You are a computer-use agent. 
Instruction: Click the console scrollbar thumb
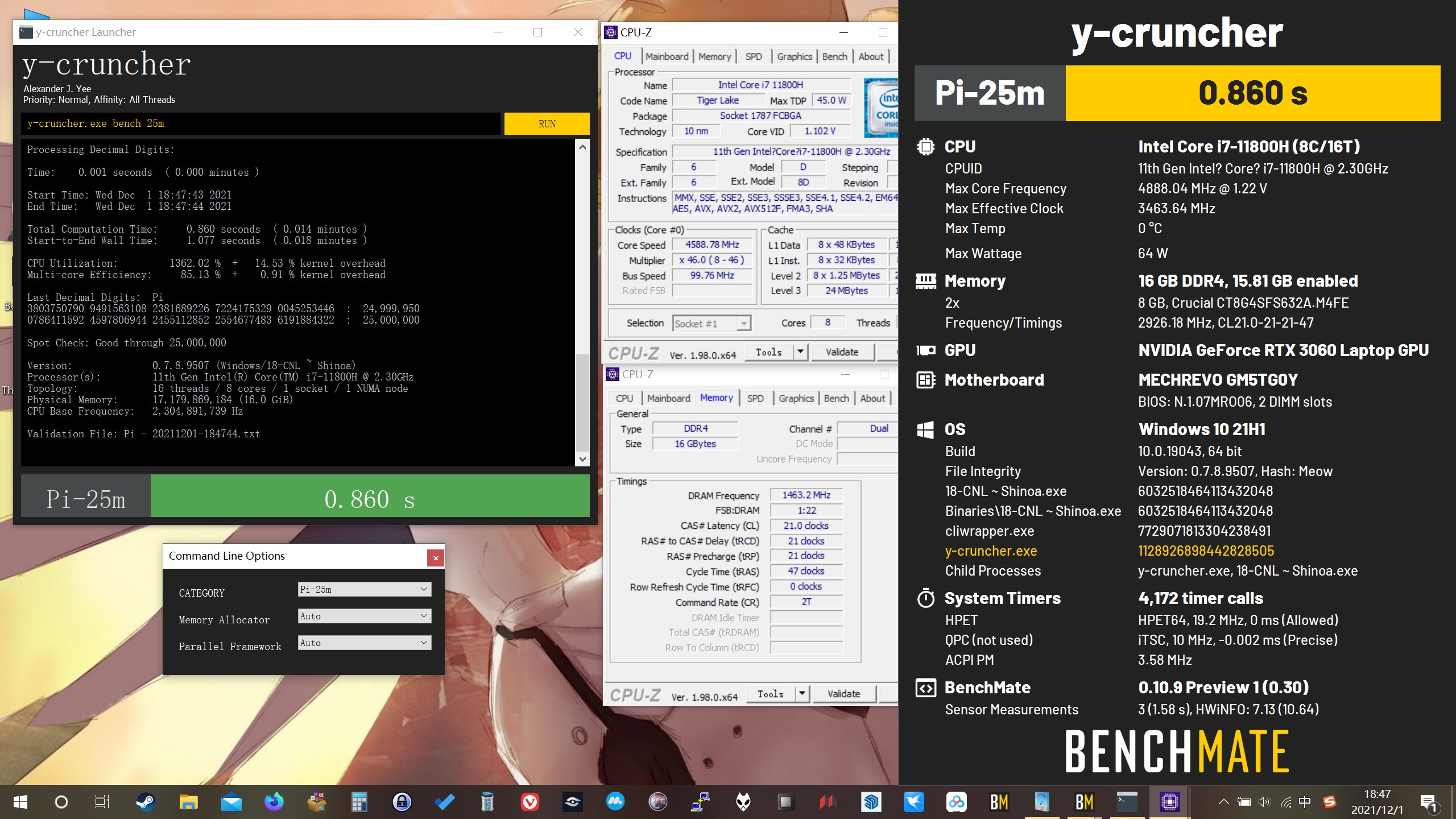click(582, 402)
